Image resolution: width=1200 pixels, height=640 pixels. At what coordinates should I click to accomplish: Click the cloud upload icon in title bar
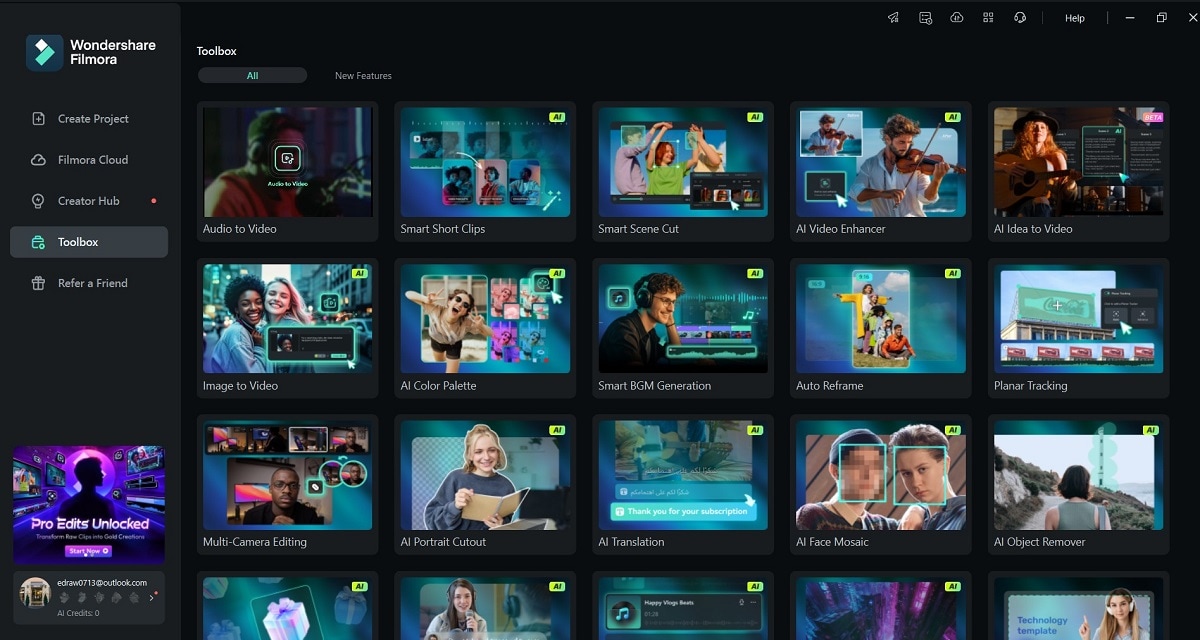click(957, 18)
